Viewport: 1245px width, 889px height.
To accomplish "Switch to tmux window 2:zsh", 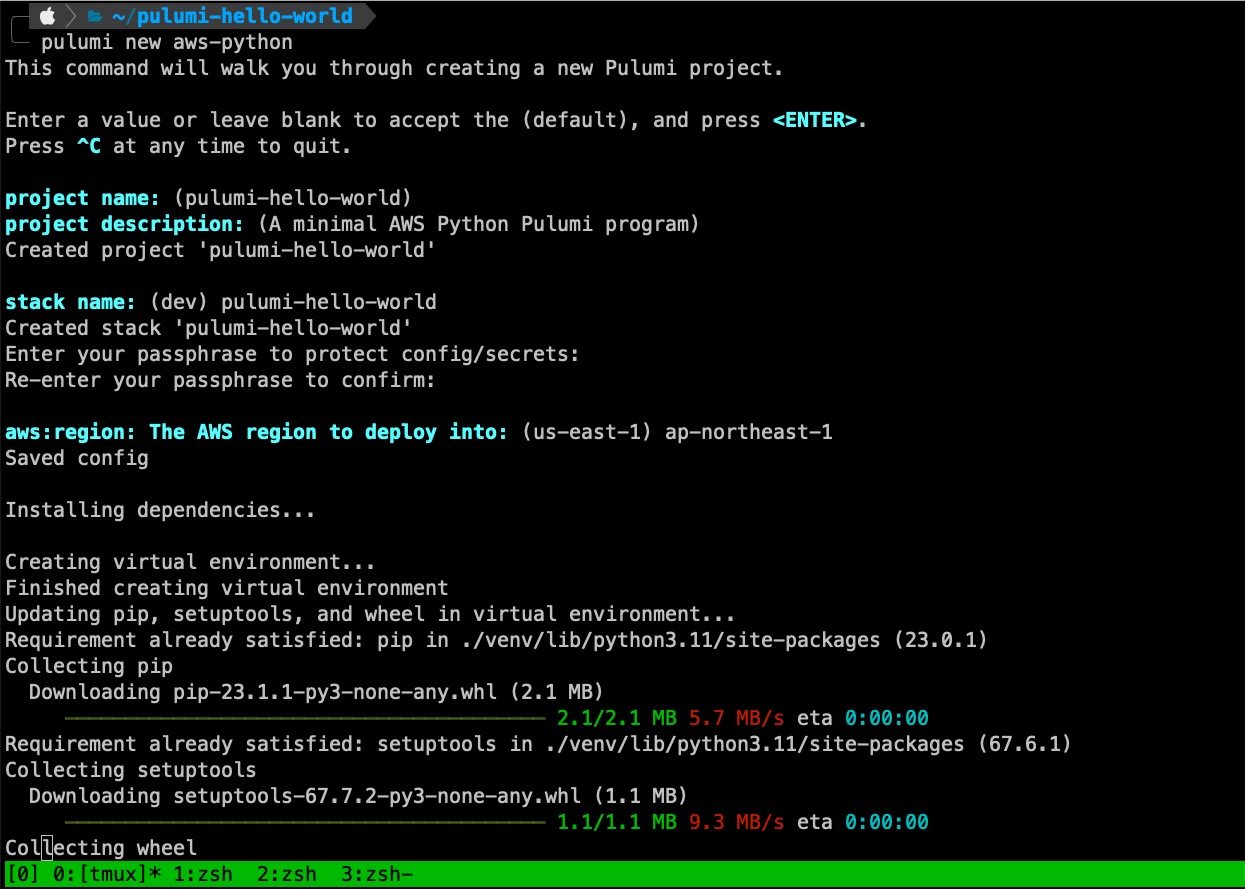I will tap(287, 875).
